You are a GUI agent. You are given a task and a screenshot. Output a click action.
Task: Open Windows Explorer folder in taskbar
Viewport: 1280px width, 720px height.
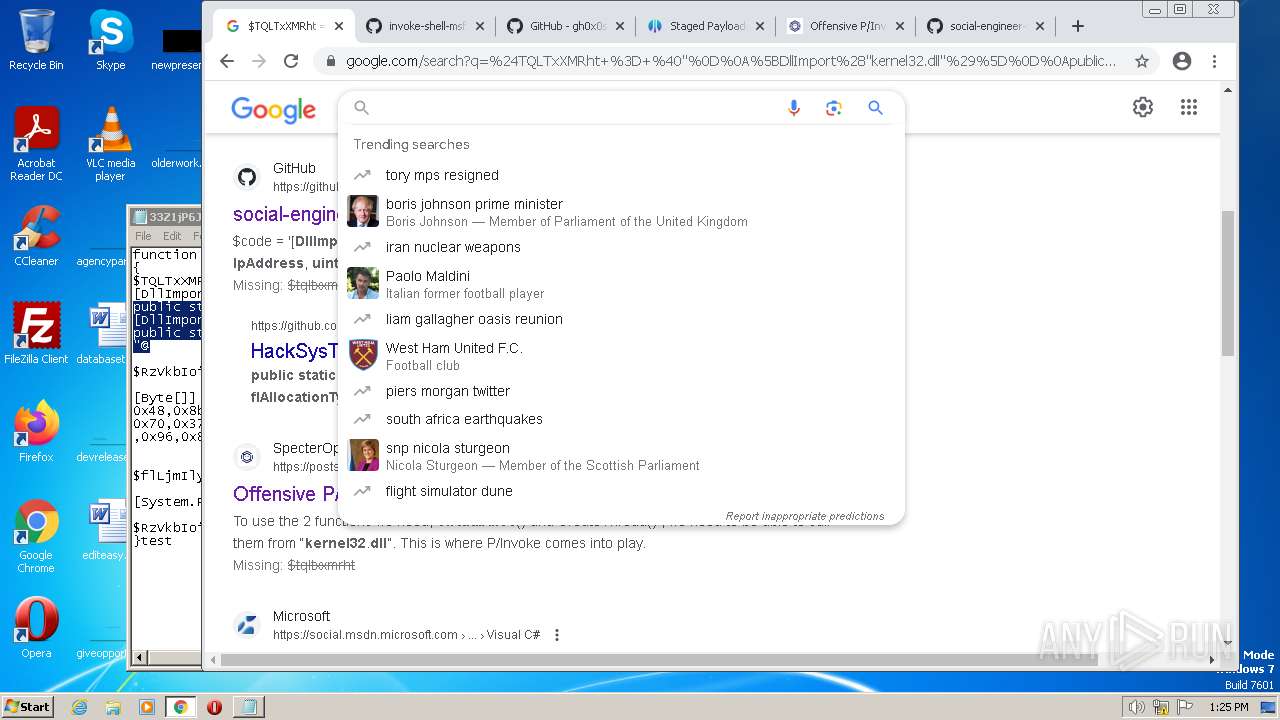pos(113,707)
